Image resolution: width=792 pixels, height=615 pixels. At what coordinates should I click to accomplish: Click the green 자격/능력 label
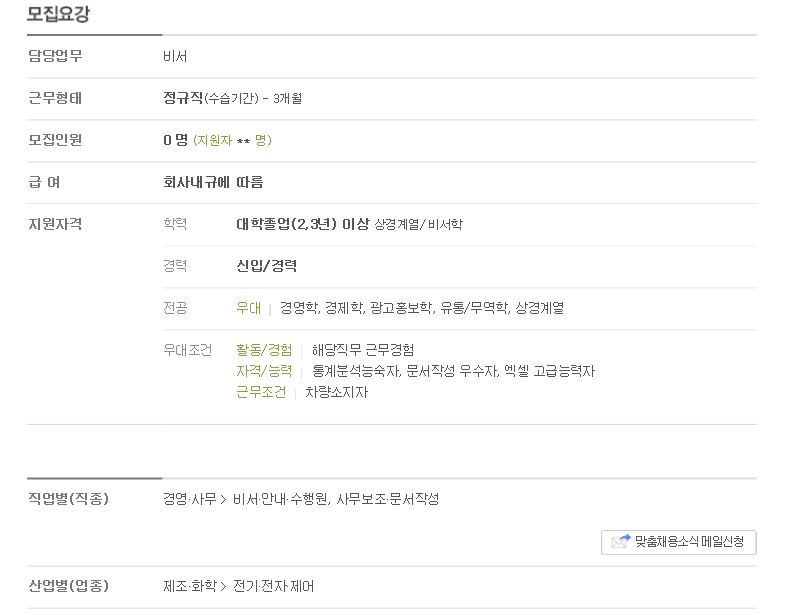264,371
